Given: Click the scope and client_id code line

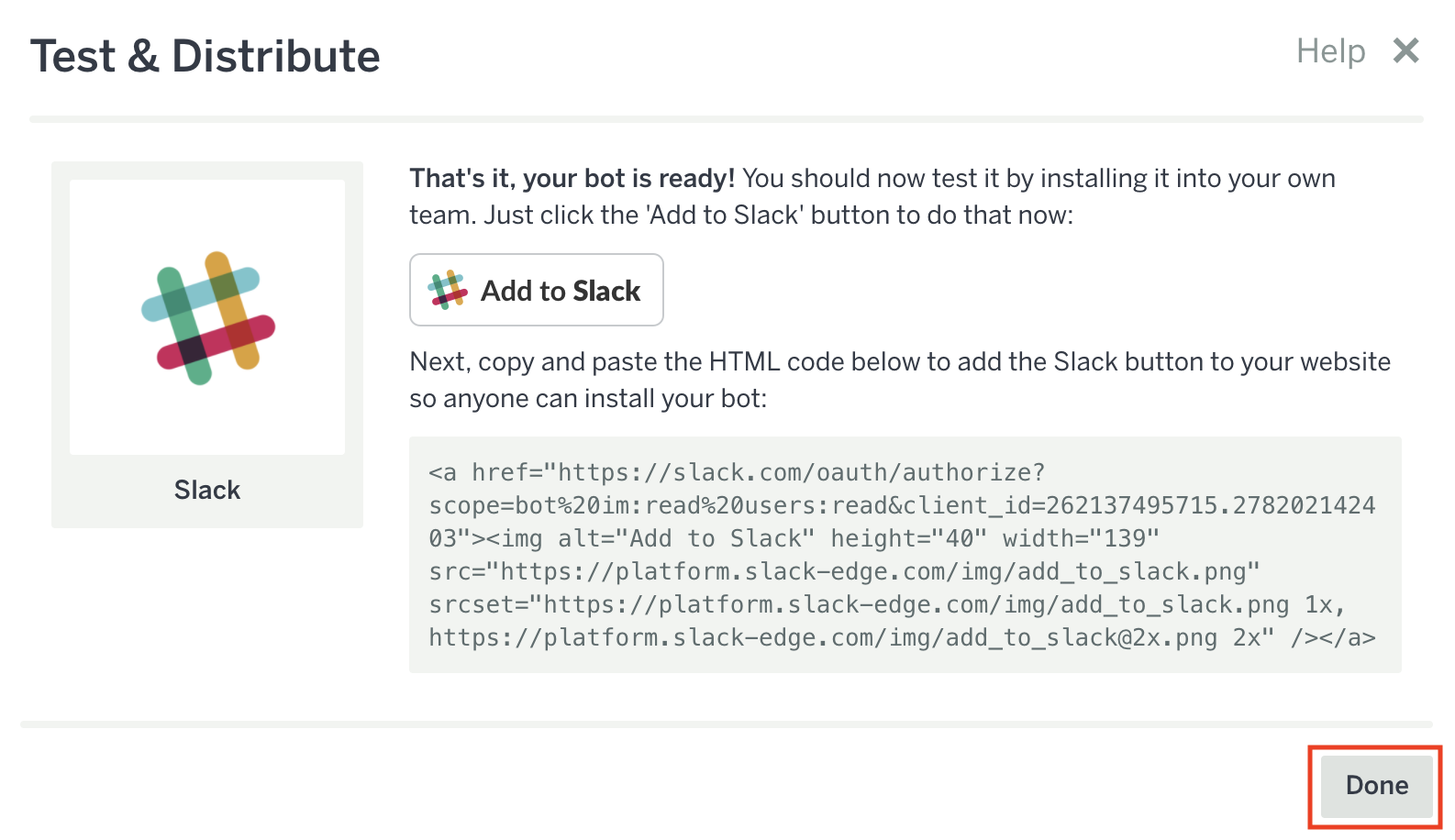Looking at the screenshot, I should coord(901,505).
